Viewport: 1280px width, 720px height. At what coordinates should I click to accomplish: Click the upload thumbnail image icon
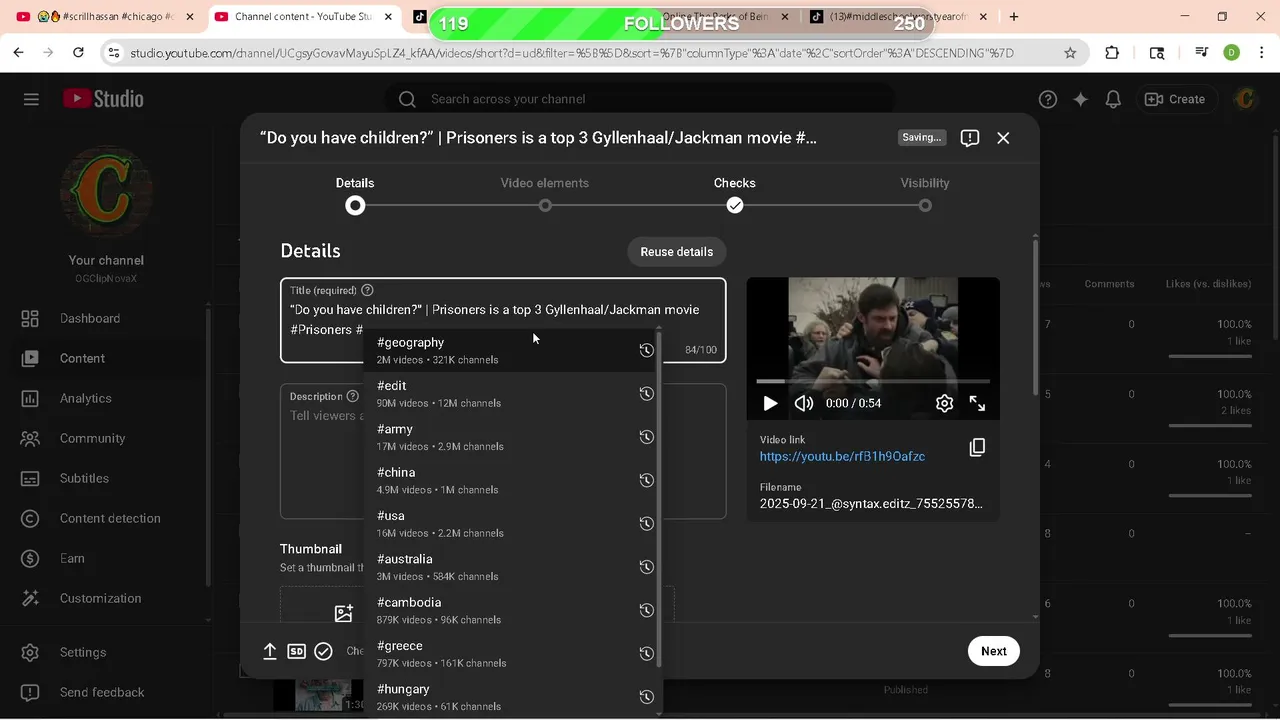click(x=343, y=613)
